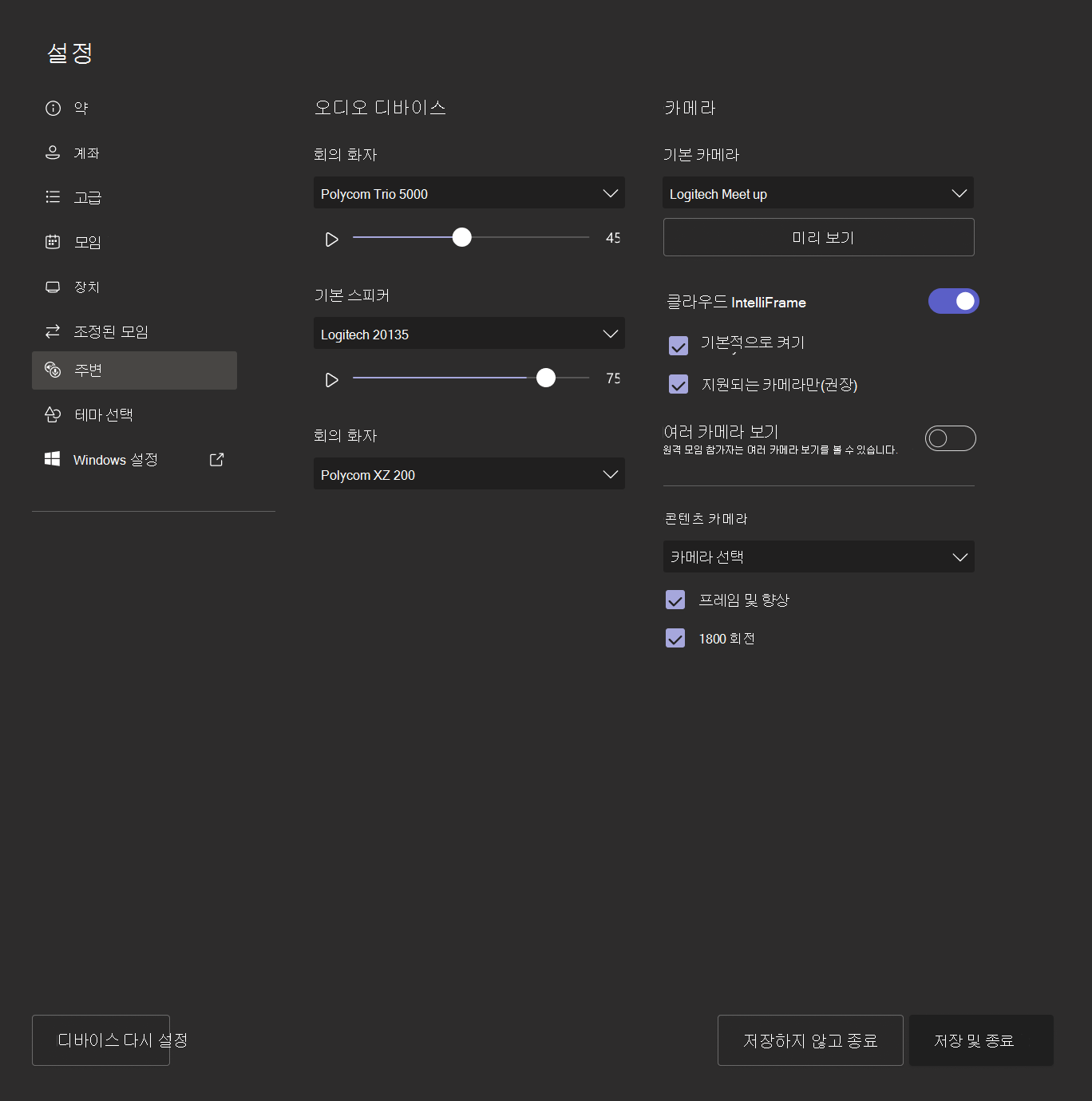Click the 기본 스피커 label

coord(352,295)
